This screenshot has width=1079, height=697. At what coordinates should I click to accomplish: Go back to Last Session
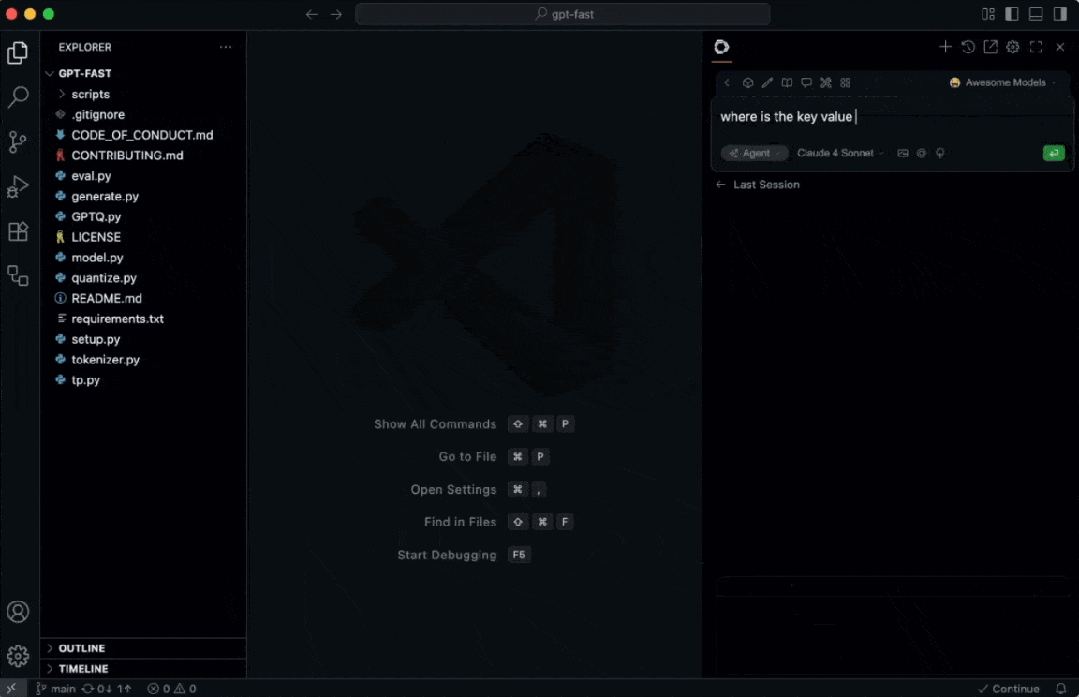click(758, 184)
